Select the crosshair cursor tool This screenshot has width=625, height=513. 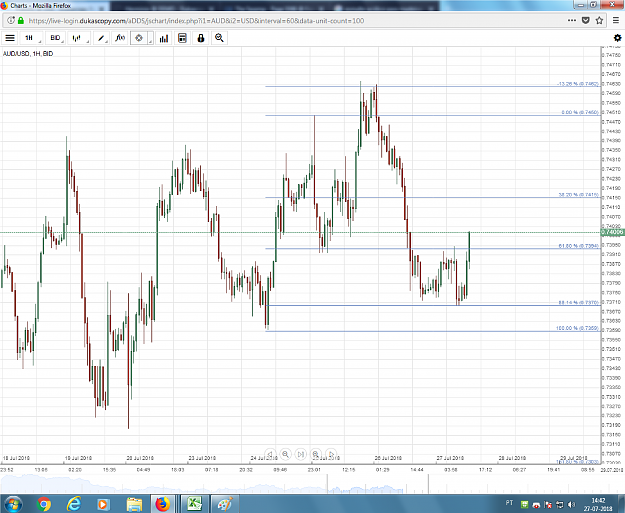tap(139, 38)
